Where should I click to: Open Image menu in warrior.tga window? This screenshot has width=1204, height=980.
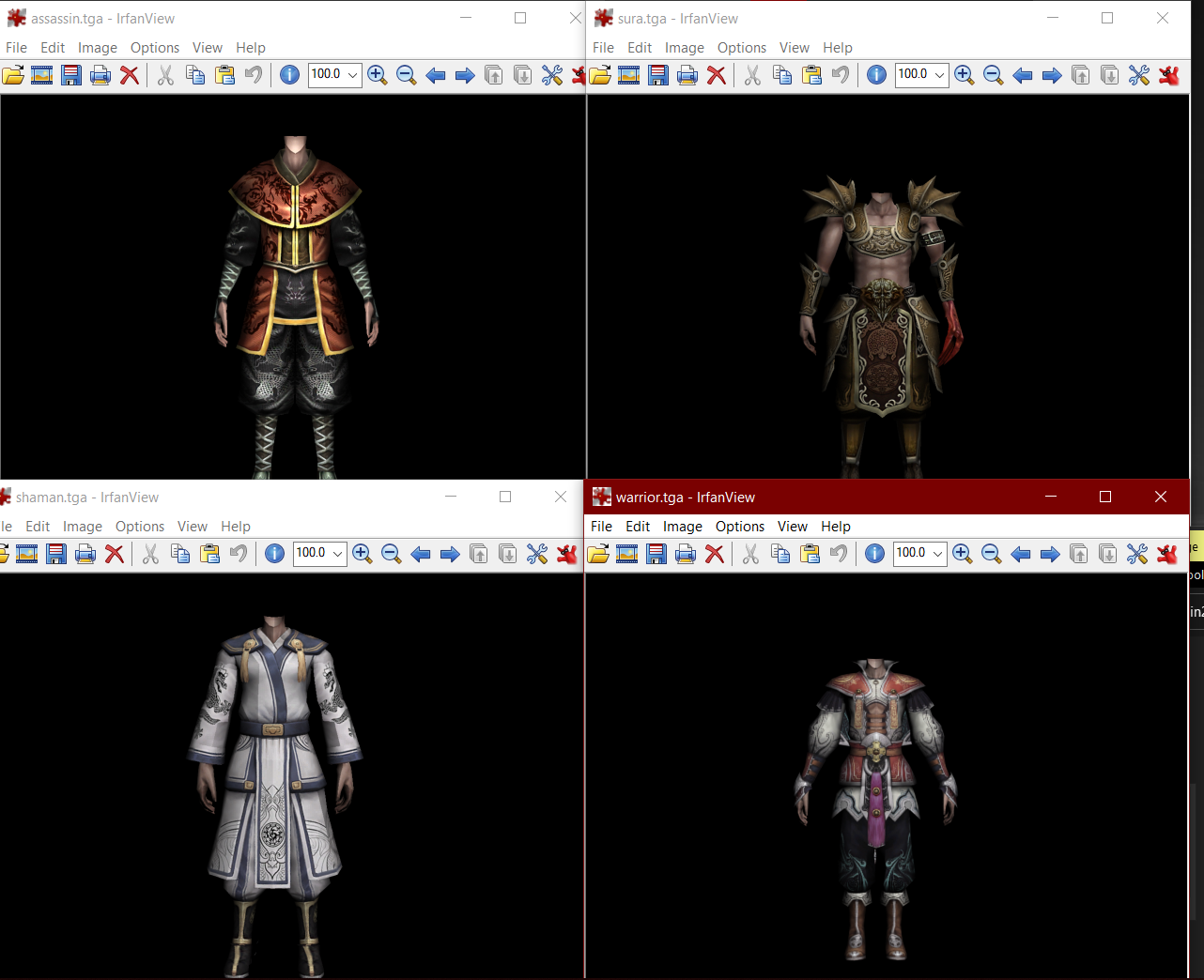683,527
